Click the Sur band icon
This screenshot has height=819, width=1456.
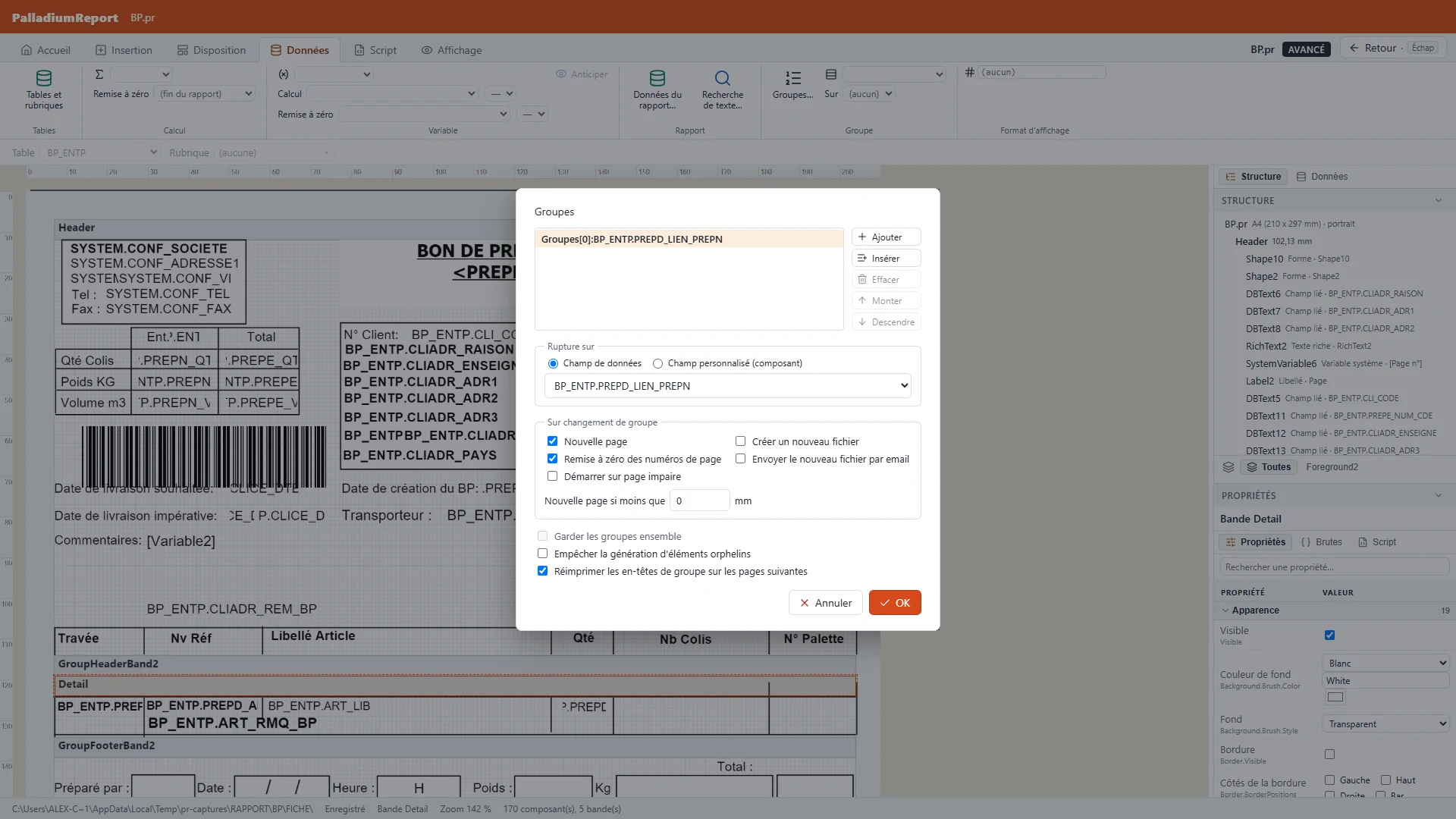831,74
